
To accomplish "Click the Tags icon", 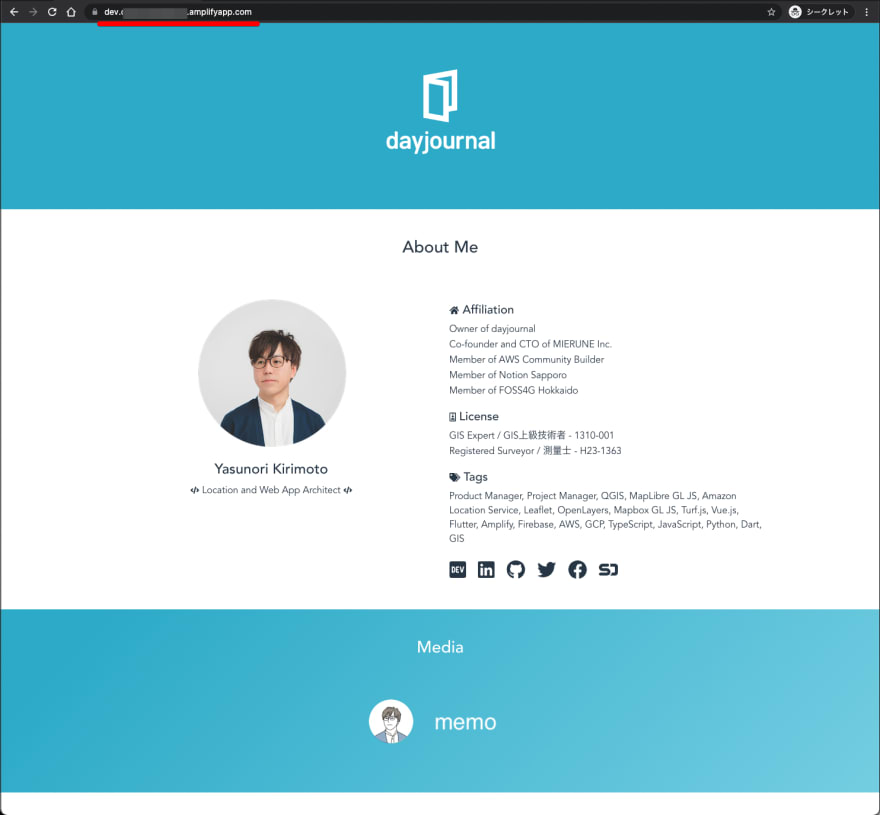I will [455, 477].
